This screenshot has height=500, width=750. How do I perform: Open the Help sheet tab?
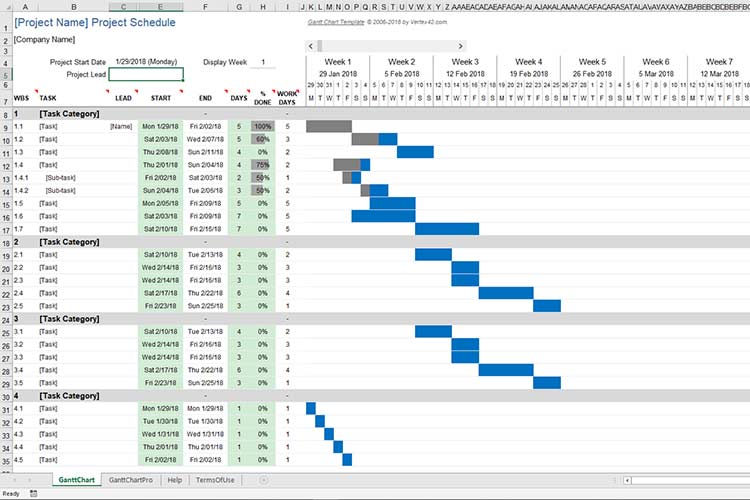pyautogui.click(x=175, y=481)
